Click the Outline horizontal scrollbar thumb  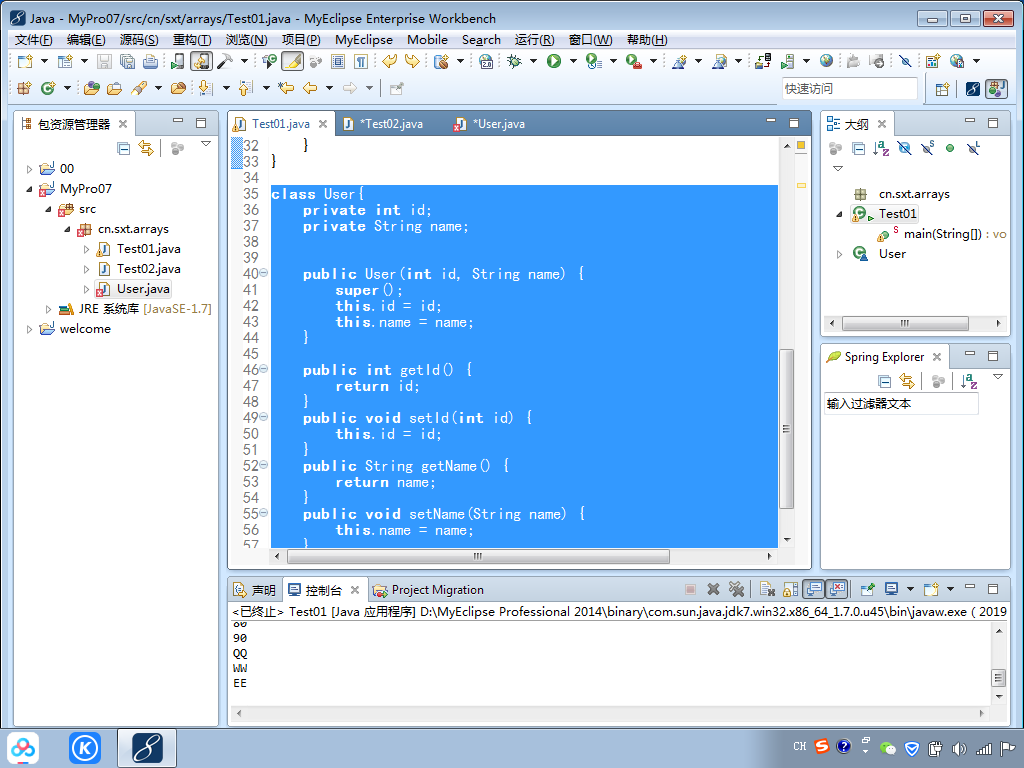(x=905, y=323)
